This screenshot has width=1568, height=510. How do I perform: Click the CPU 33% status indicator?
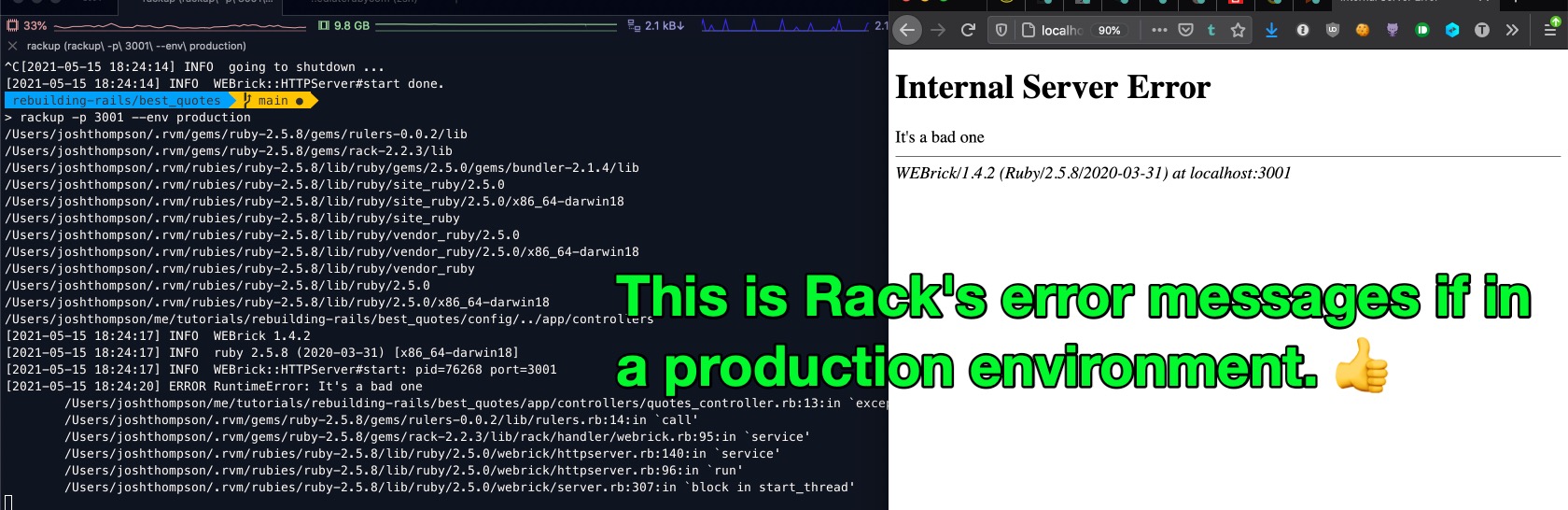tap(27, 25)
